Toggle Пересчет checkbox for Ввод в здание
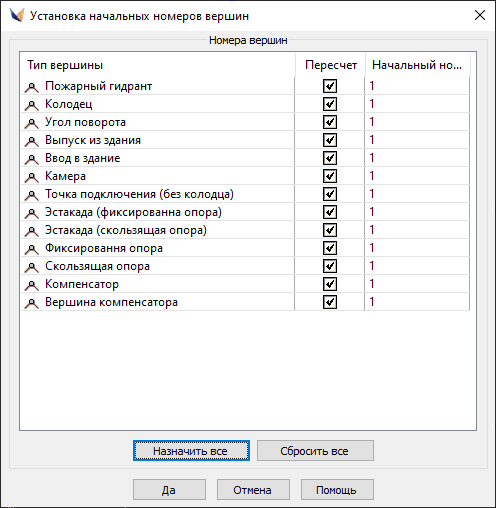 pos(330,158)
